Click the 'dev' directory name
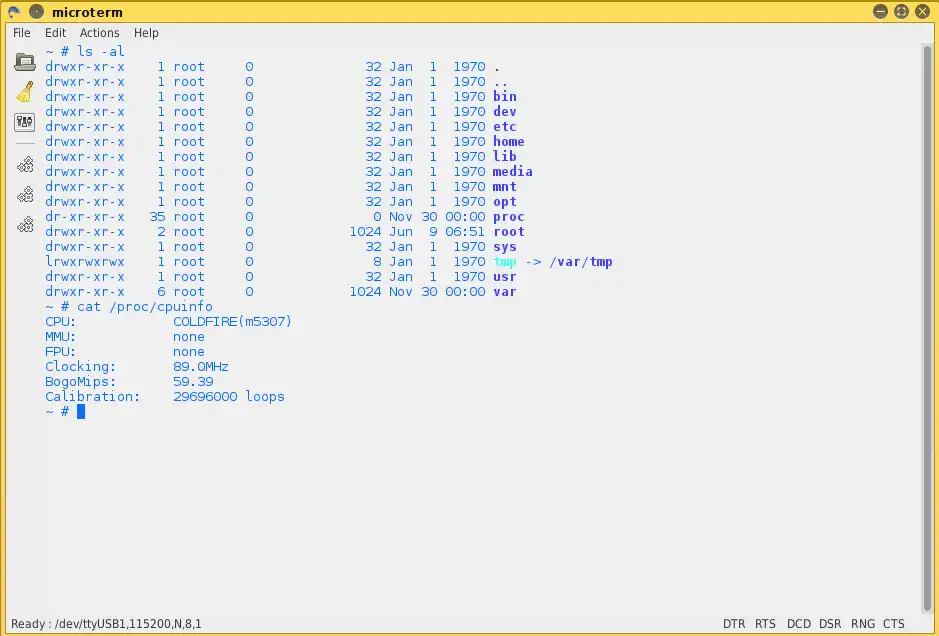939x636 pixels. coord(505,111)
